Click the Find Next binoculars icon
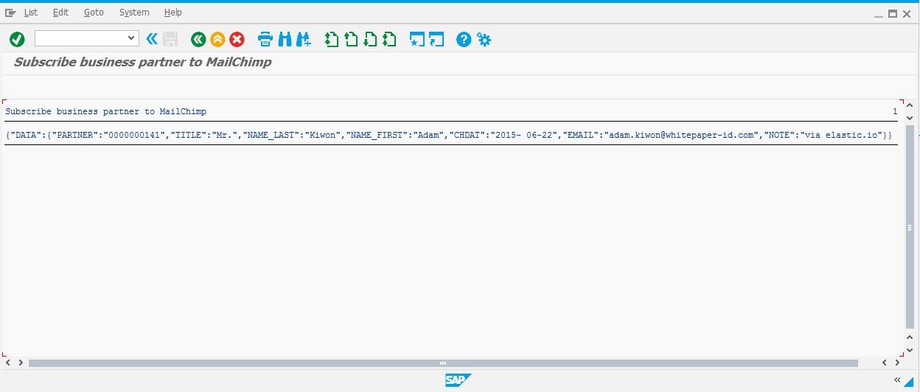The width and height of the screenshot is (920, 392). (x=304, y=39)
